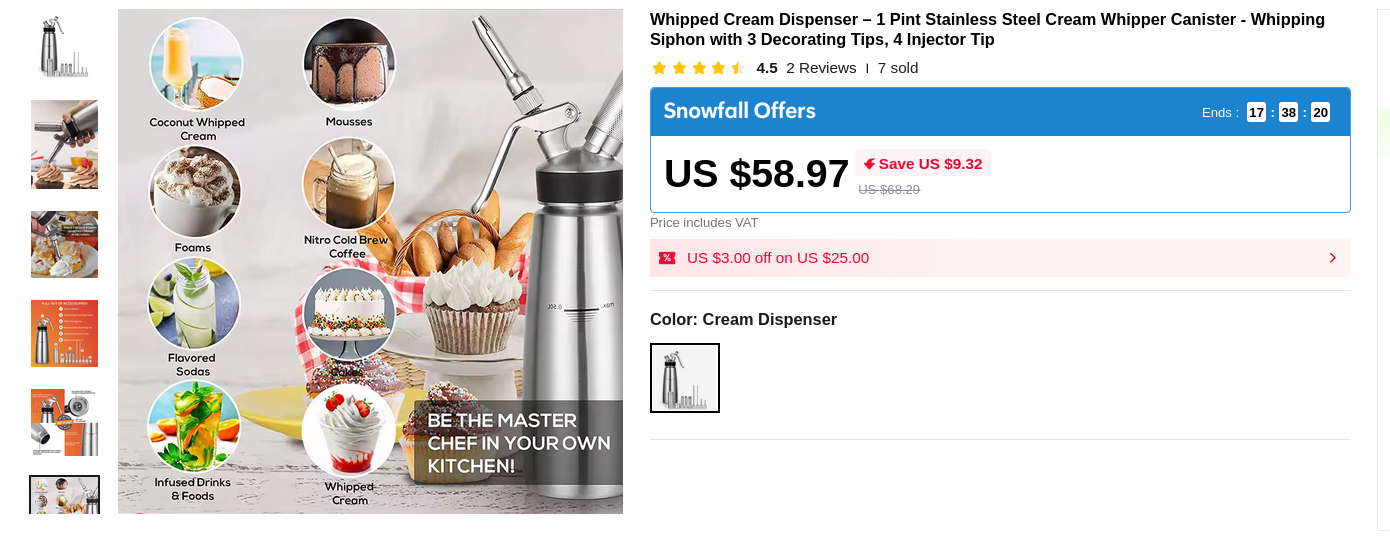Click the Flavored Sodas circle icon

194,303
